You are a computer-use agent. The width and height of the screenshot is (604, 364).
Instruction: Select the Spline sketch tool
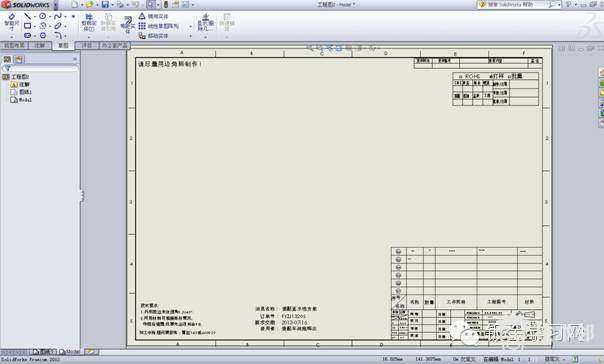coord(58,16)
